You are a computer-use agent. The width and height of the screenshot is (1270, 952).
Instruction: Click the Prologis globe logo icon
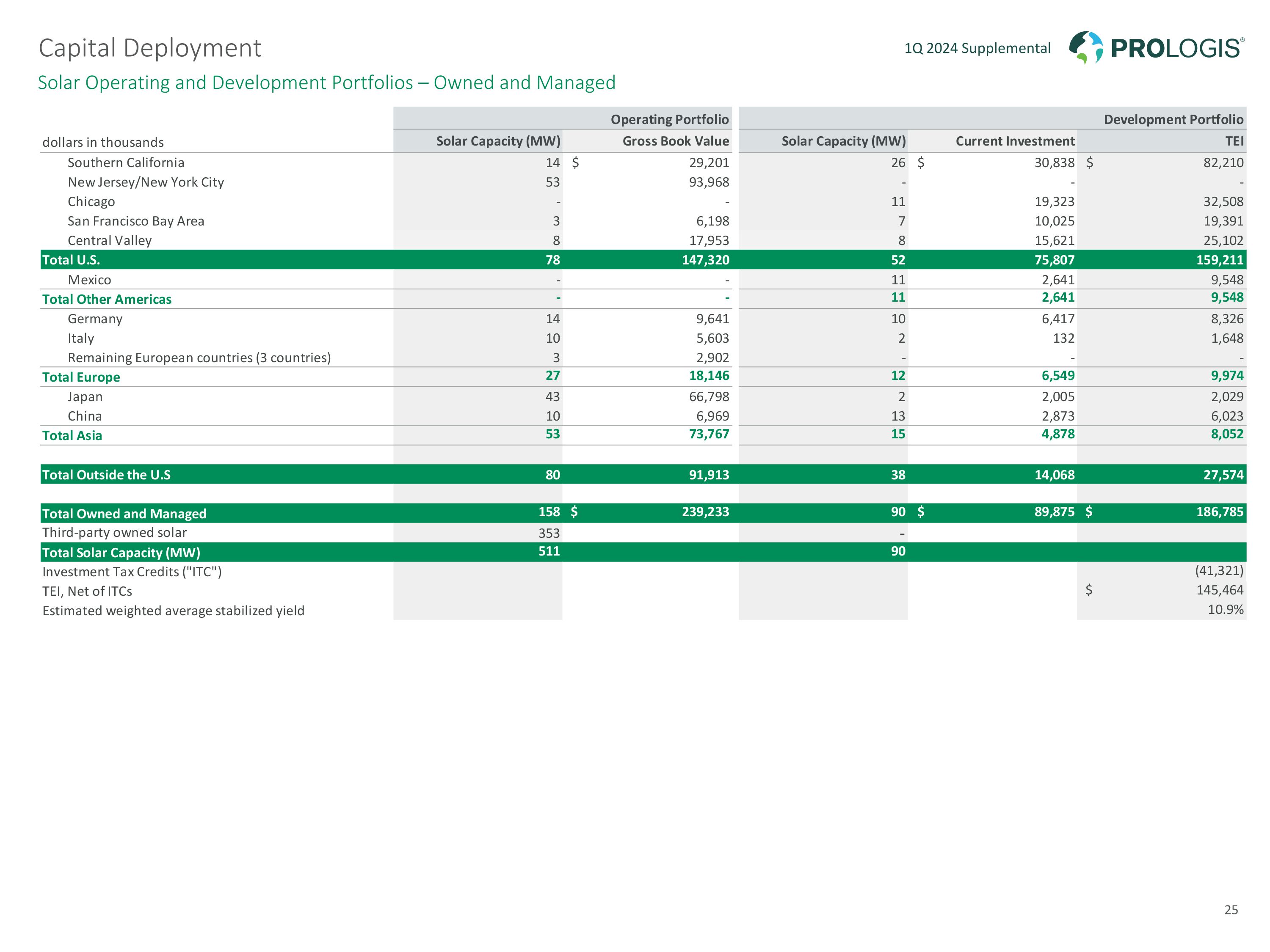(1085, 48)
